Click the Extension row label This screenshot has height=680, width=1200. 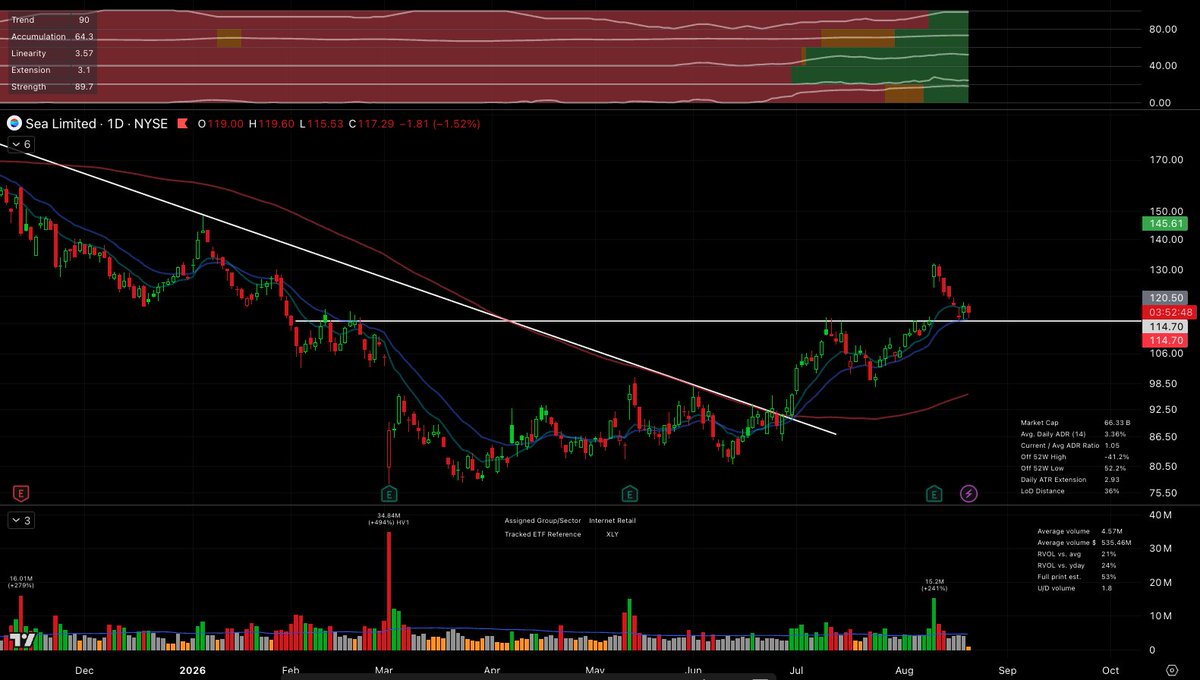point(30,70)
